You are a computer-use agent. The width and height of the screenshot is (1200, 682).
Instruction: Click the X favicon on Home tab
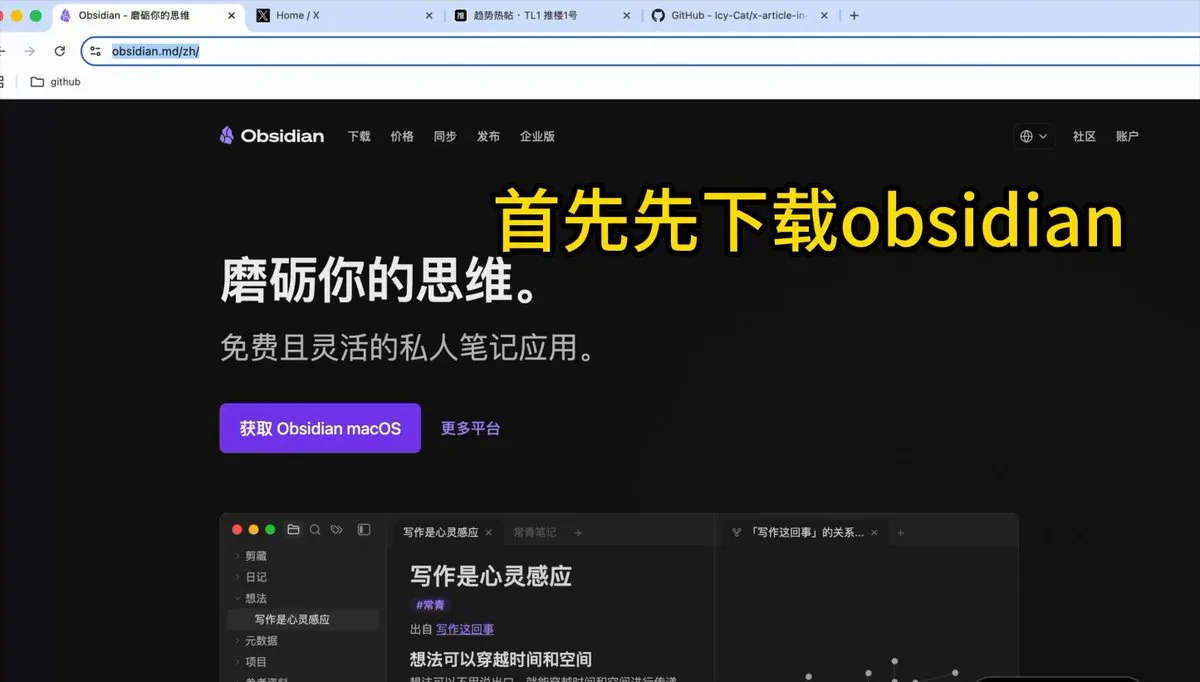pyautogui.click(x=263, y=15)
